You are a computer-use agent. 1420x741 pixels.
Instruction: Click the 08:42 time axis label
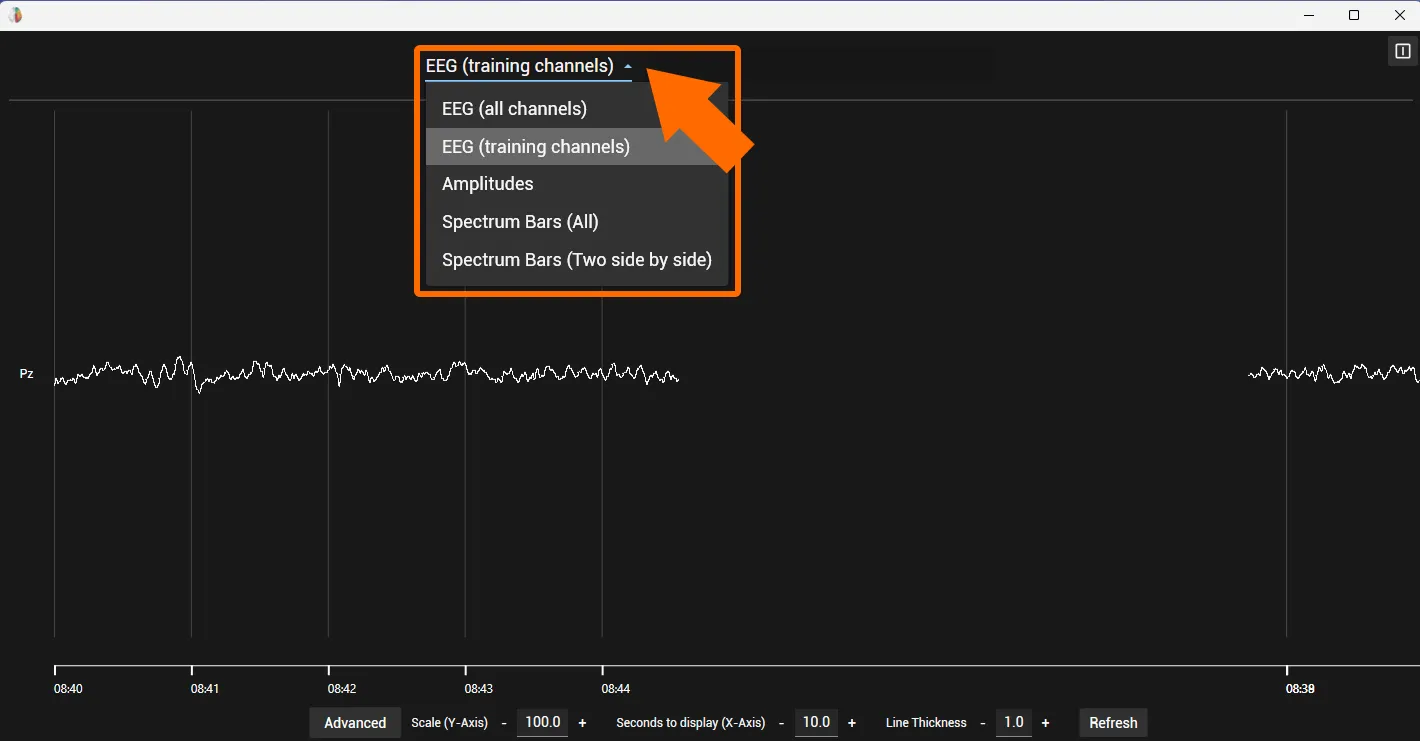[x=342, y=689]
